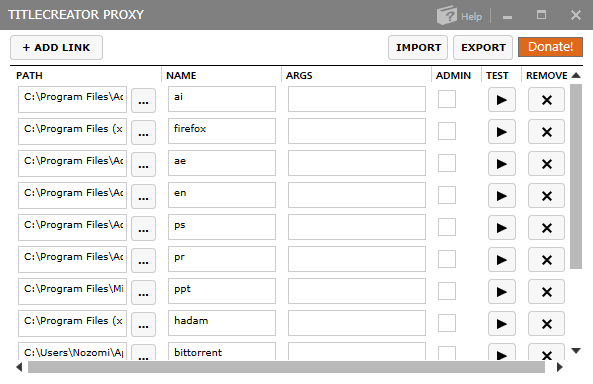The image size is (593, 384).
Task: Browse path for the firefox entry
Action: [143, 132]
